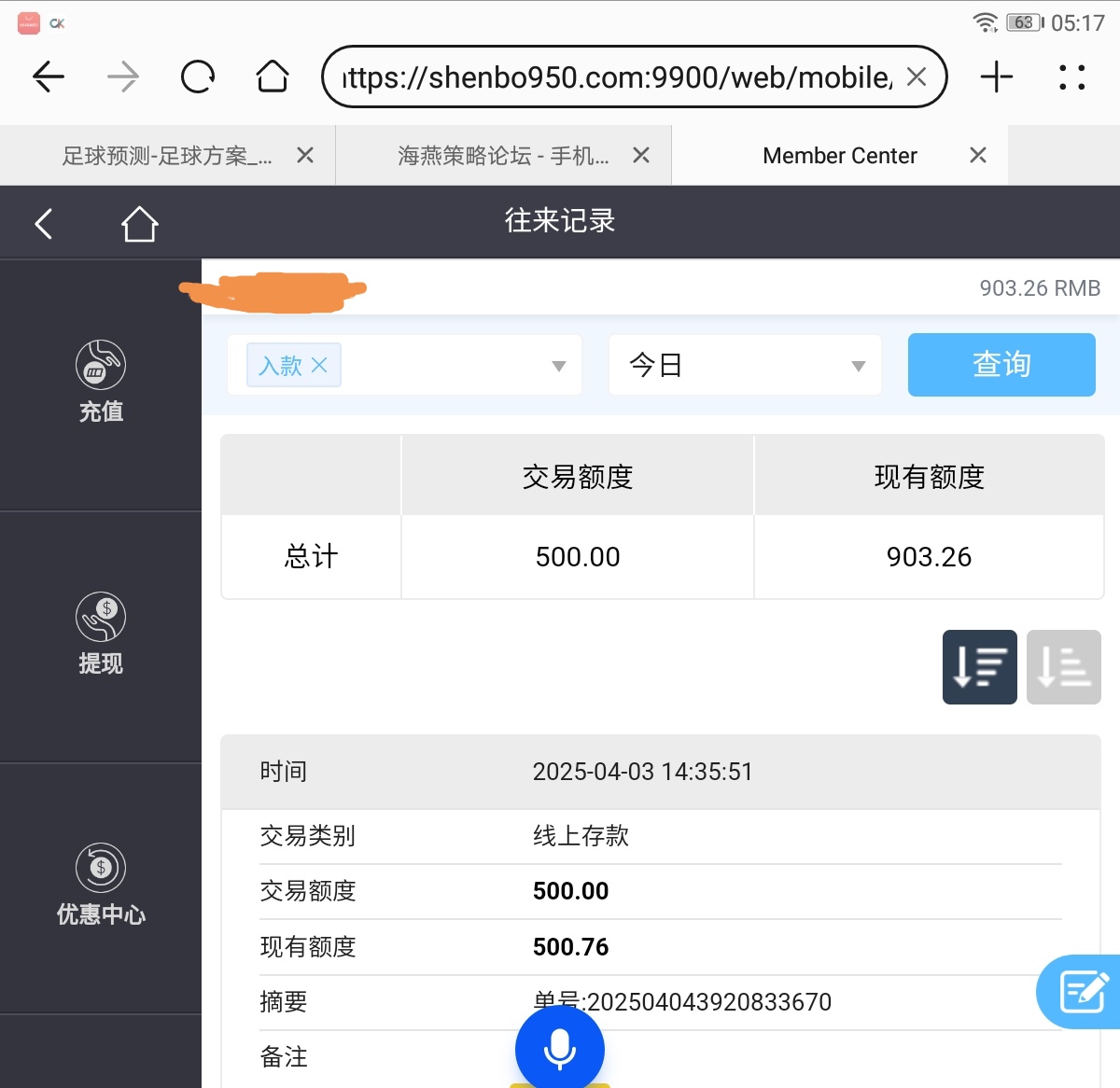Switch to the 足球预测 tab

pos(166,156)
